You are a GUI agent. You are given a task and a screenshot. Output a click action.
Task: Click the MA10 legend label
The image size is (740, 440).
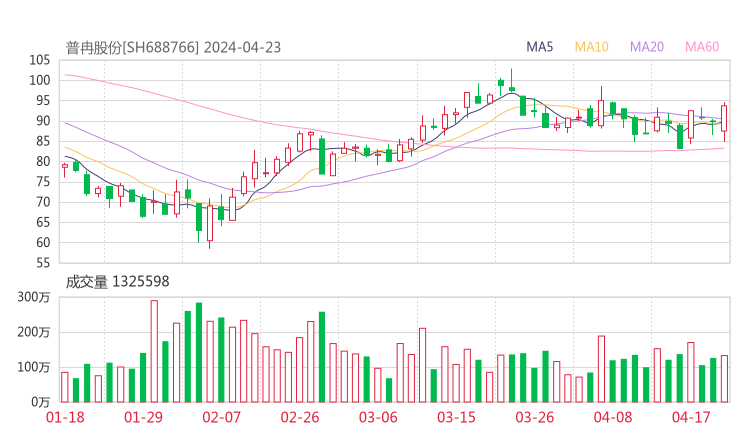[591, 47]
